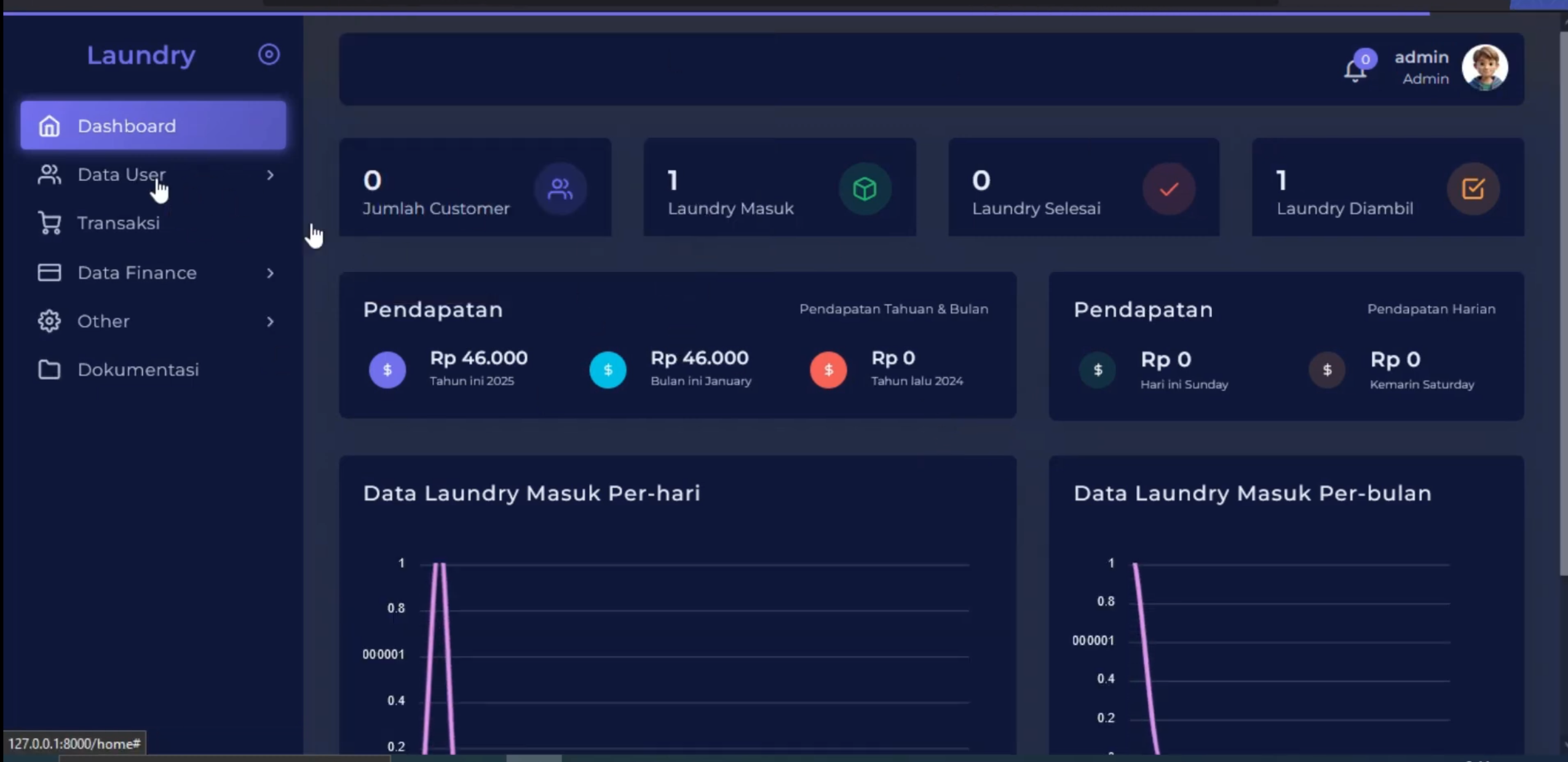Image resolution: width=1568 pixels, height=762 pixels.
Task: Open the admin avatar picture
Action: click(1484, 68)
